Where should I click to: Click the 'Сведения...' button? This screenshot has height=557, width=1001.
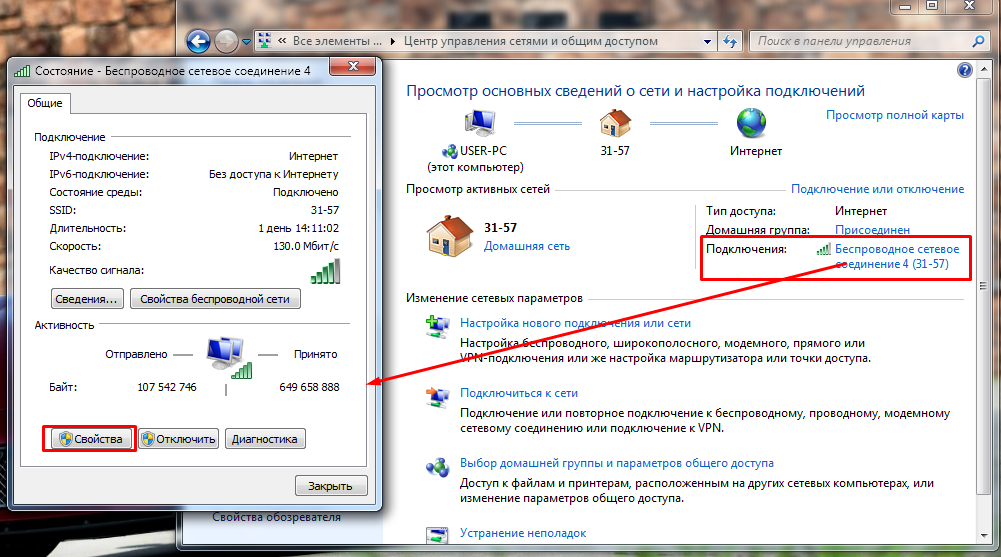(87, 299)
